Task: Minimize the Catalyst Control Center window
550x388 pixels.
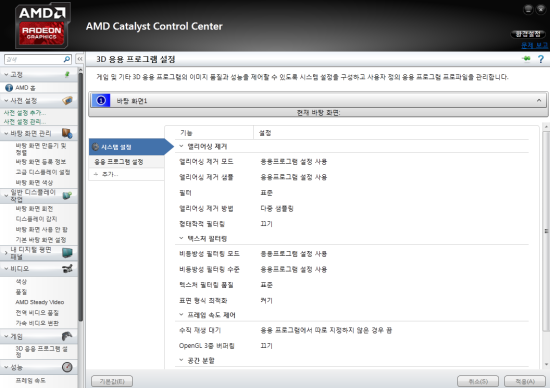Action: [x=528, y=9]
